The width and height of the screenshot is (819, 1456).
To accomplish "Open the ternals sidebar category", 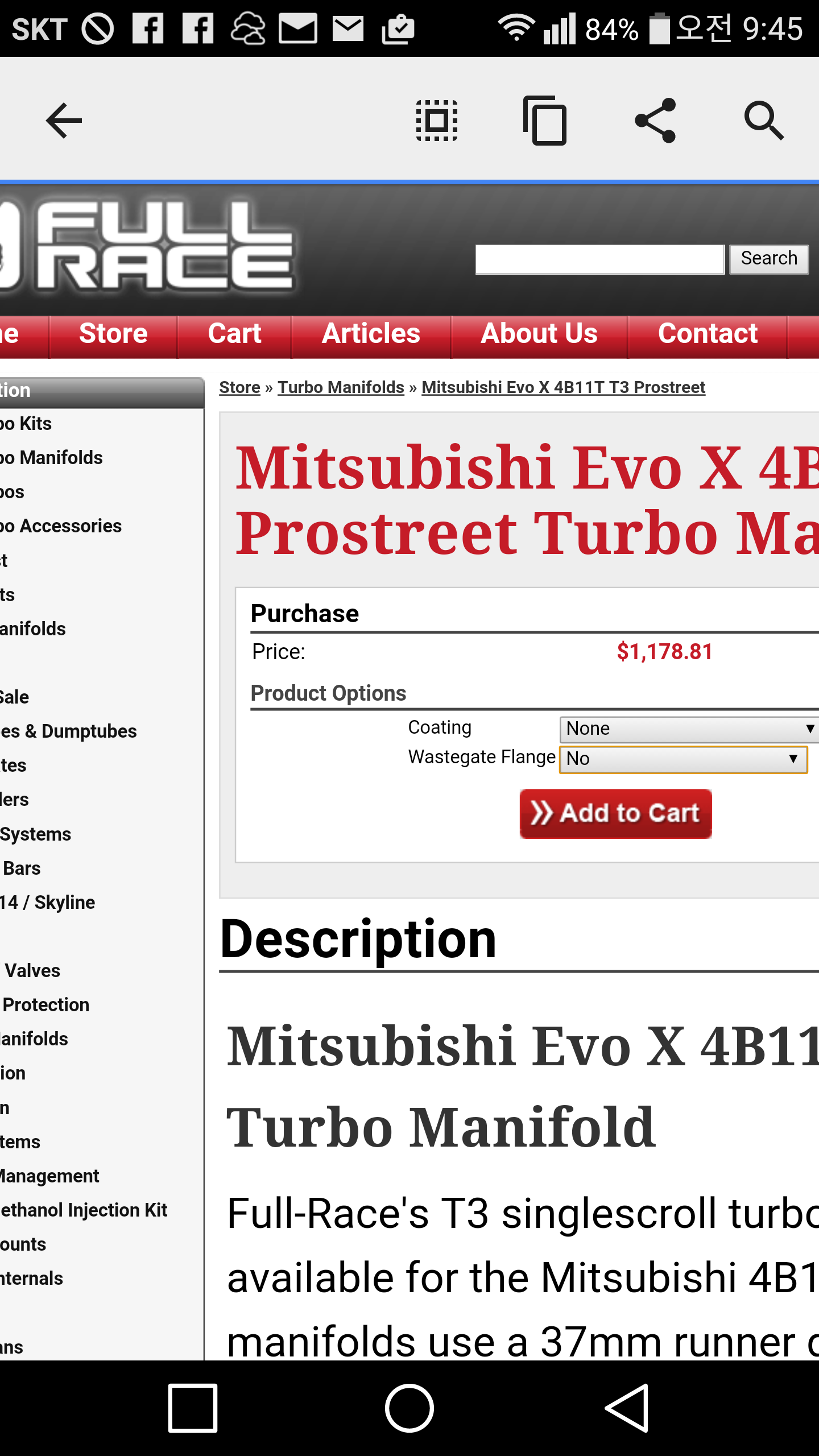I will coord(31,1278).
